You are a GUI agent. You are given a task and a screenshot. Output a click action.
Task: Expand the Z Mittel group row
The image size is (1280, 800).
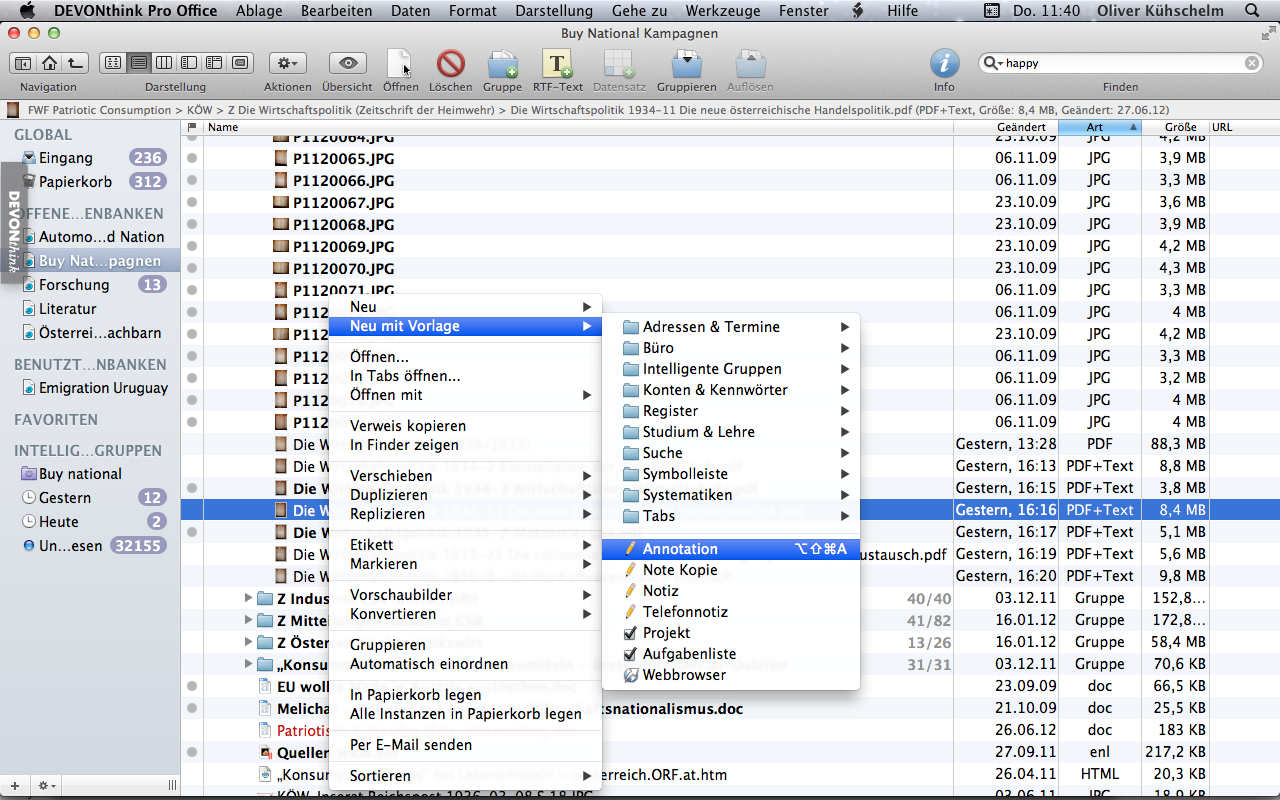pos(248,620)
